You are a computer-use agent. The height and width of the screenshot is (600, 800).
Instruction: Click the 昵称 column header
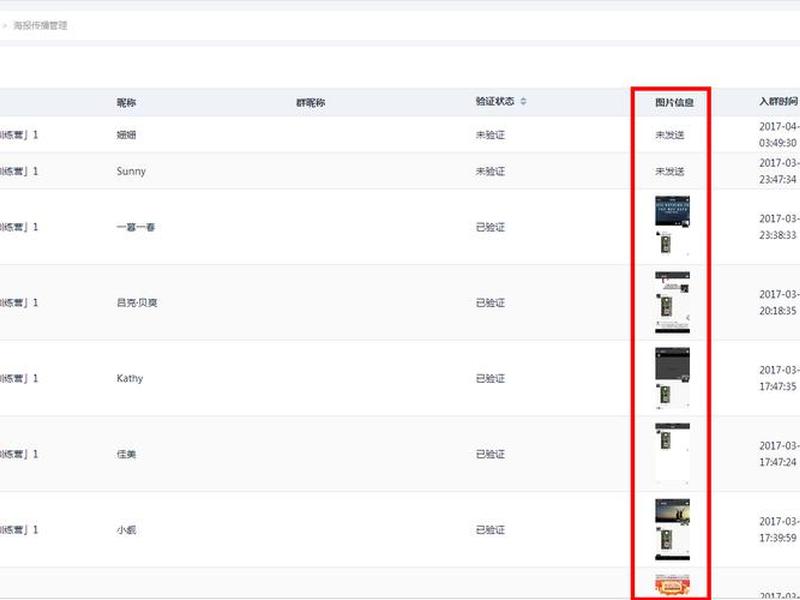point(126,103)
